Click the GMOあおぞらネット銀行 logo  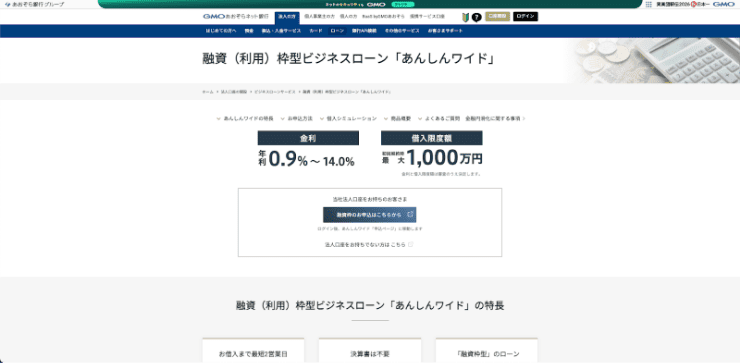tap(235, 17)
